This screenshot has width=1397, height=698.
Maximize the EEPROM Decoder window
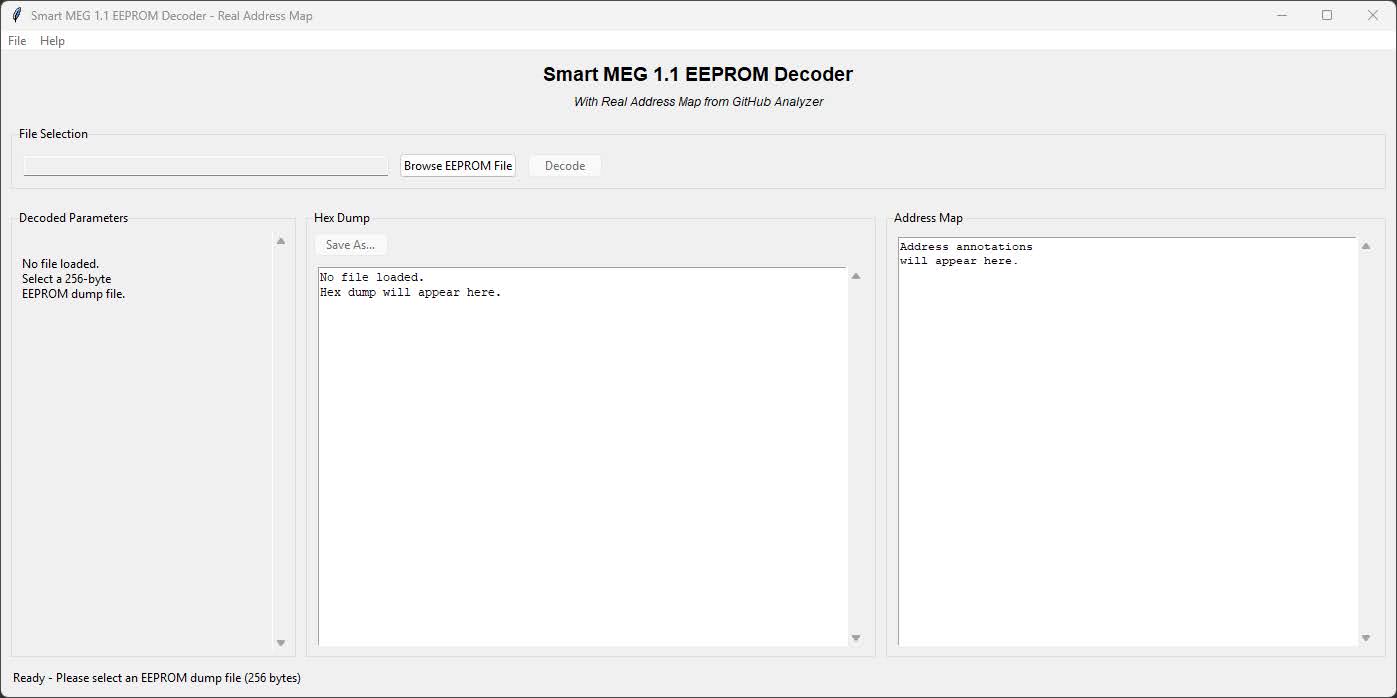click(x=1327, y=15)
